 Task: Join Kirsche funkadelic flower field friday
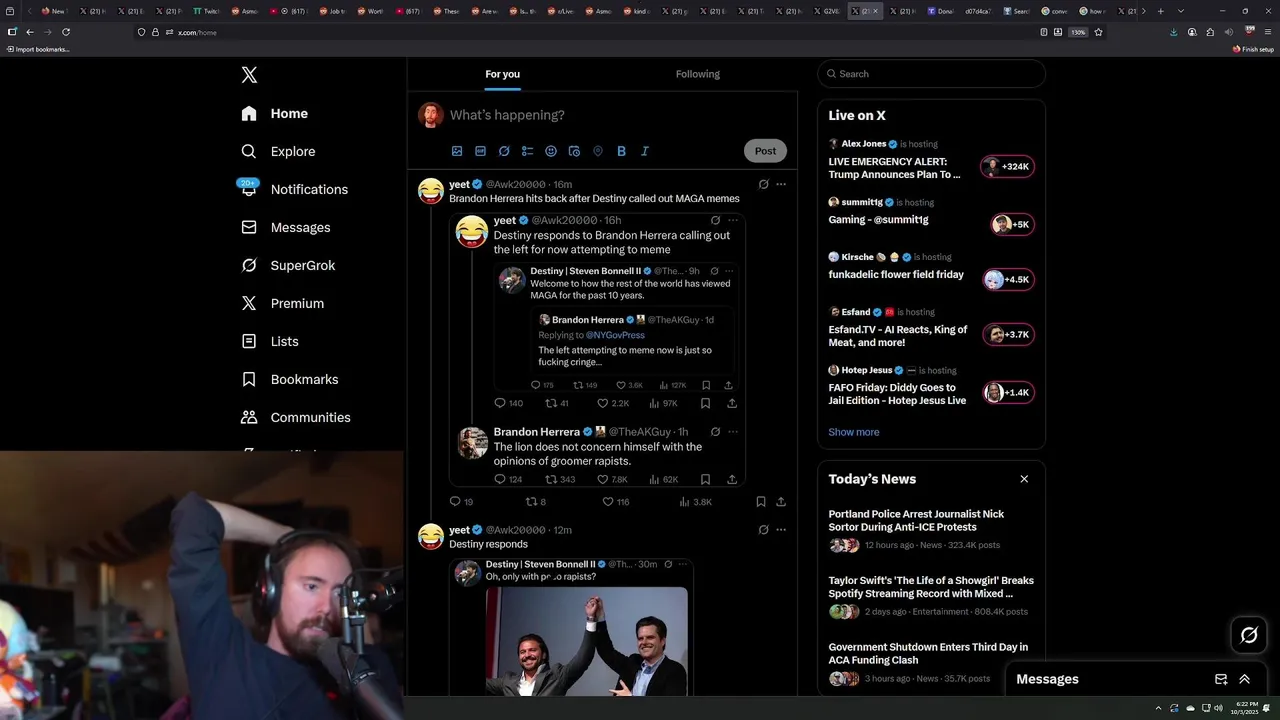(x=1008, y=280)
